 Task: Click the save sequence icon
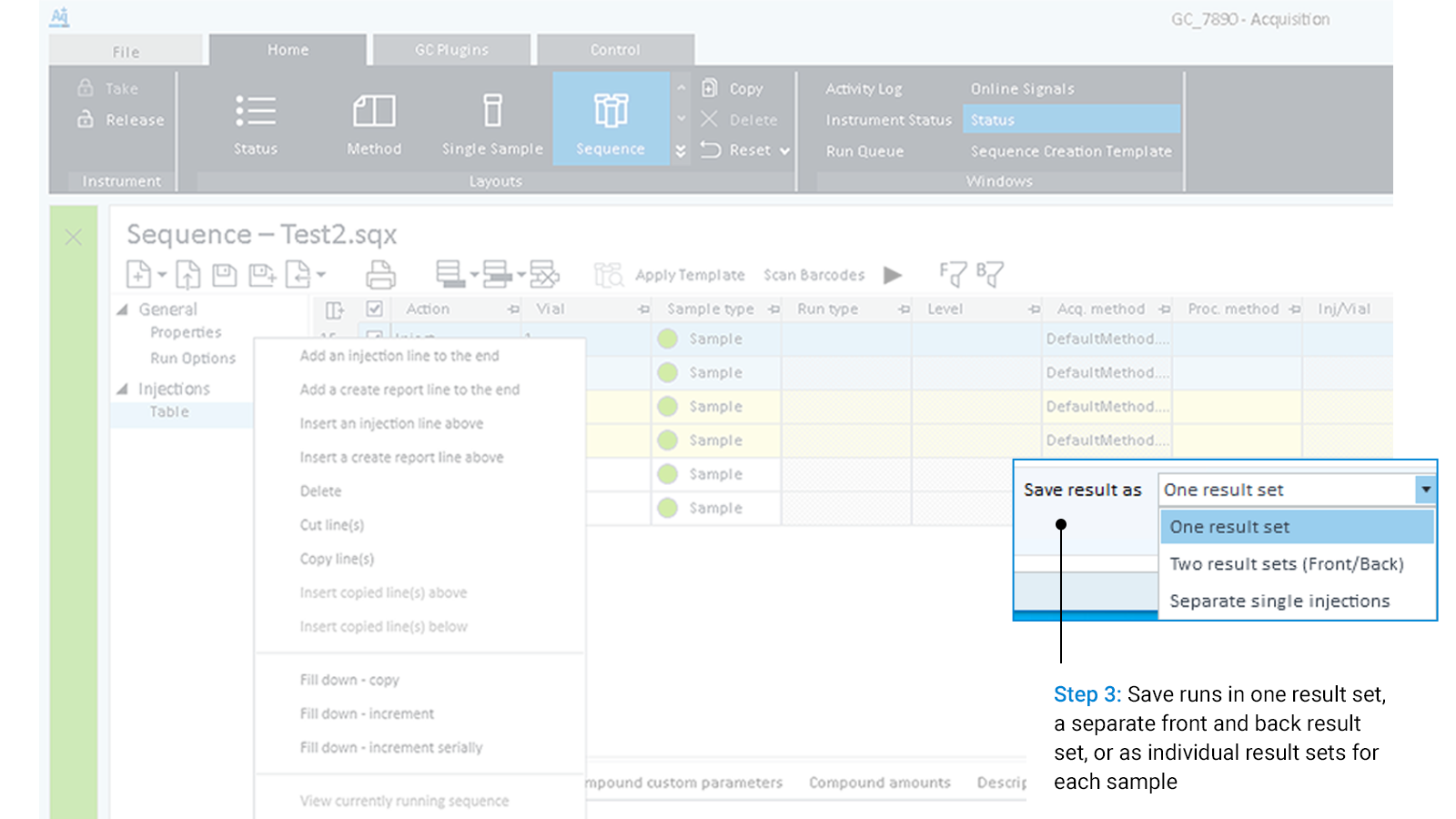224,274
